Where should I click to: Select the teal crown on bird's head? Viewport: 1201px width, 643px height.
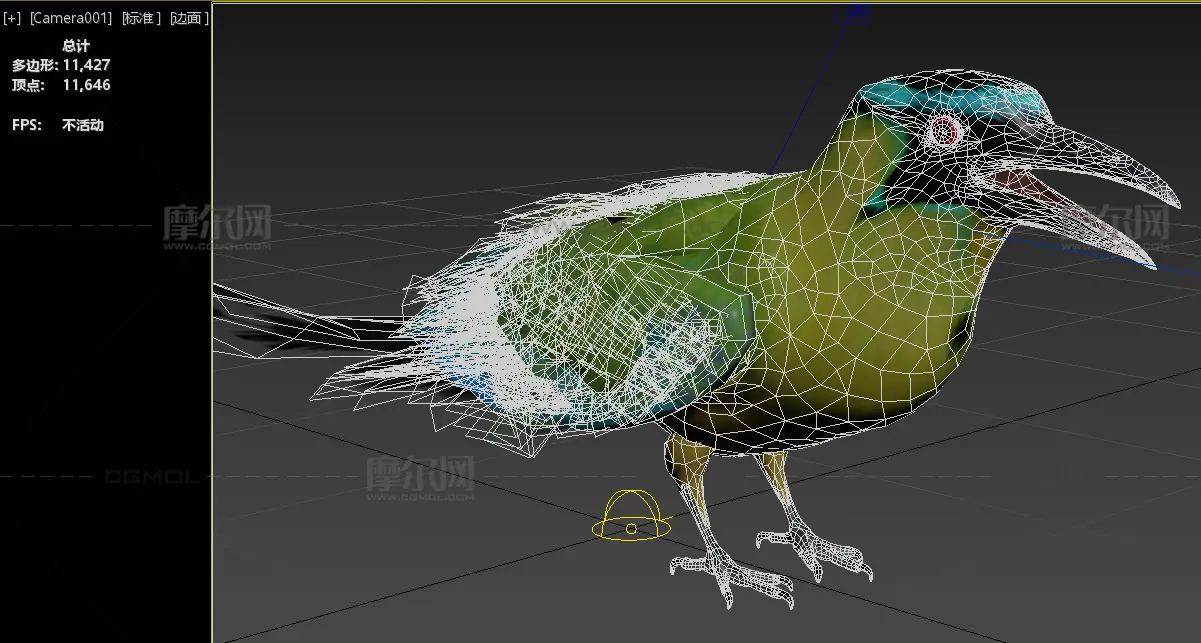point(960,97)
